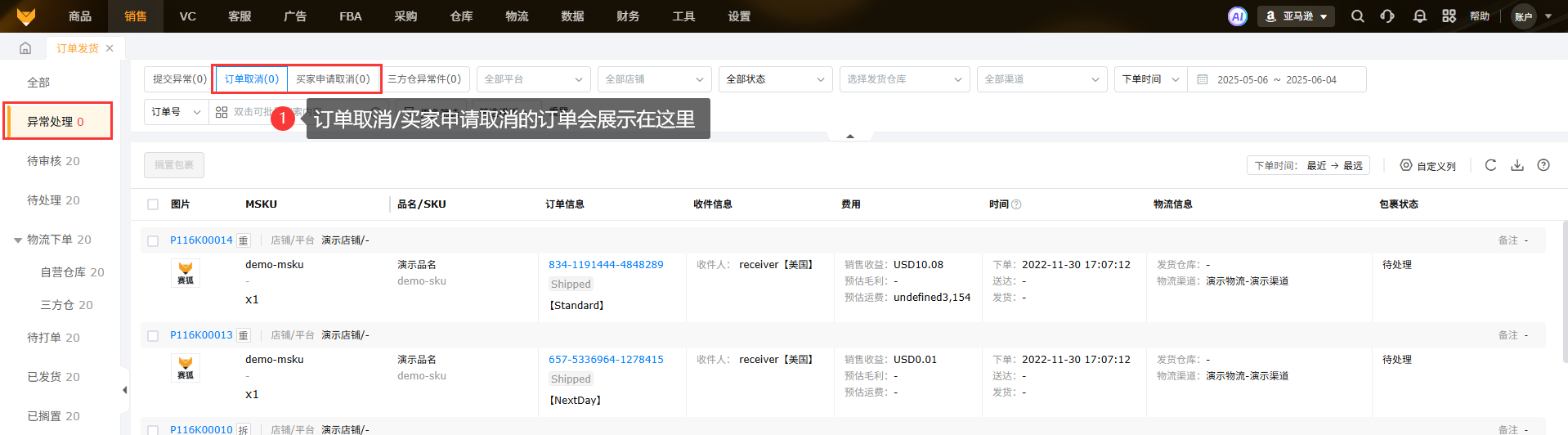Image resolution: width=1568 pixels, height=435 pixels.
Task: Open package link P116K00014
Action: pos(201,240)
